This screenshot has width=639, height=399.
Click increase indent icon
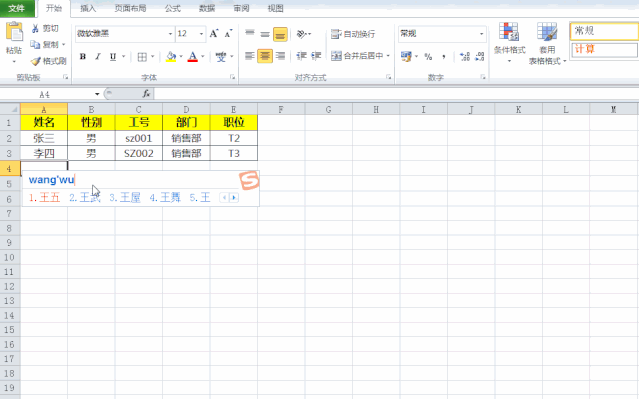tap(316, 56)
